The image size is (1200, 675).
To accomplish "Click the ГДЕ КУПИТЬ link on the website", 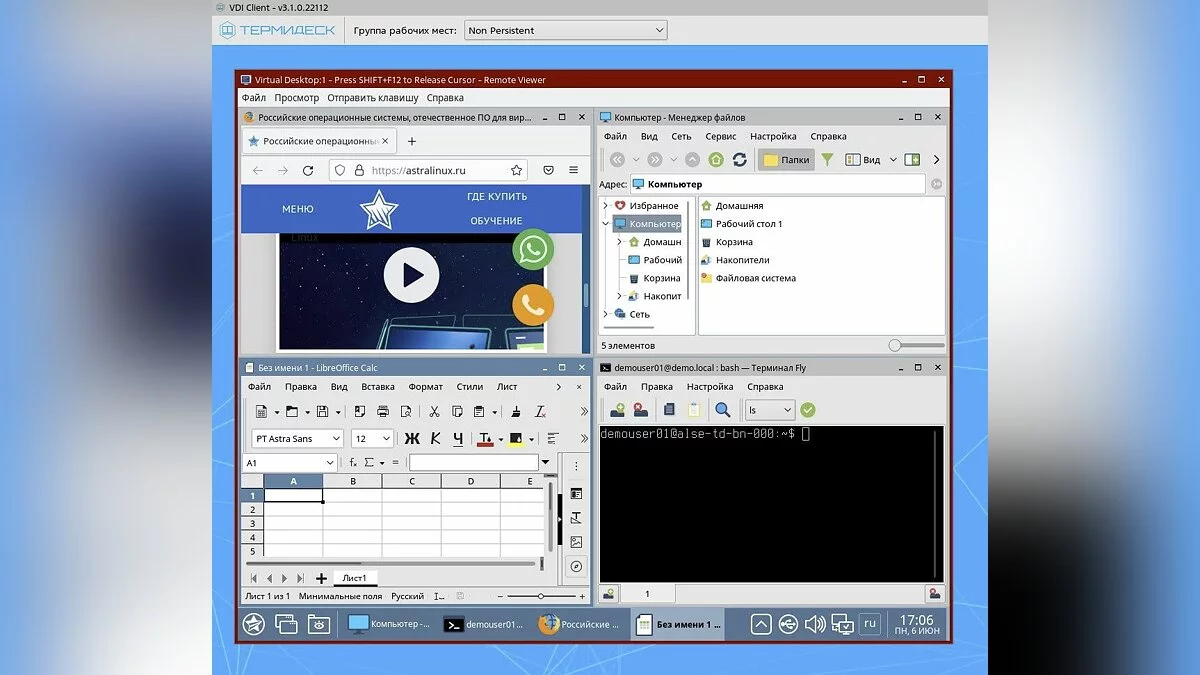I will 497,197.
